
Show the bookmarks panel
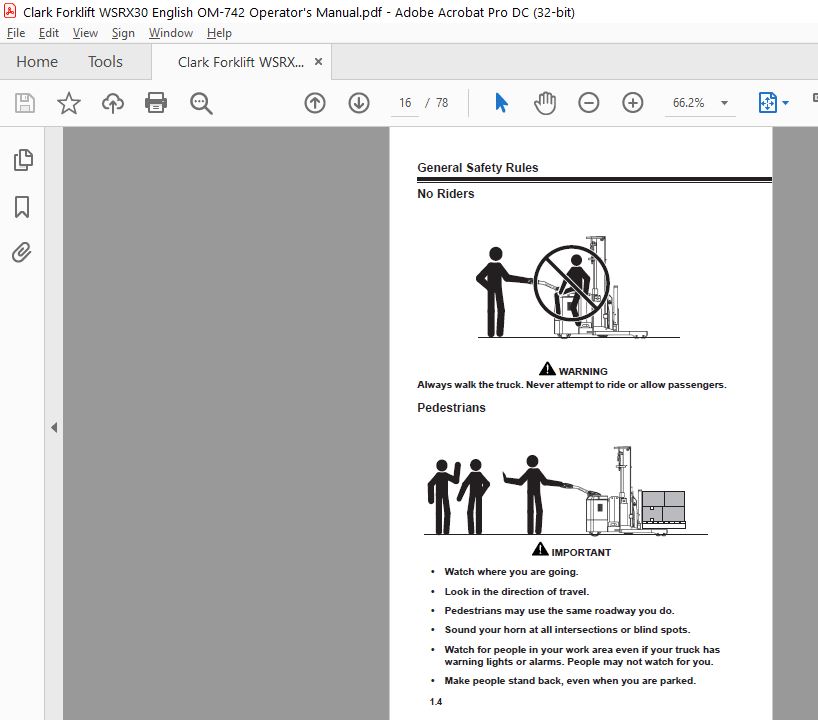[22, 207]
